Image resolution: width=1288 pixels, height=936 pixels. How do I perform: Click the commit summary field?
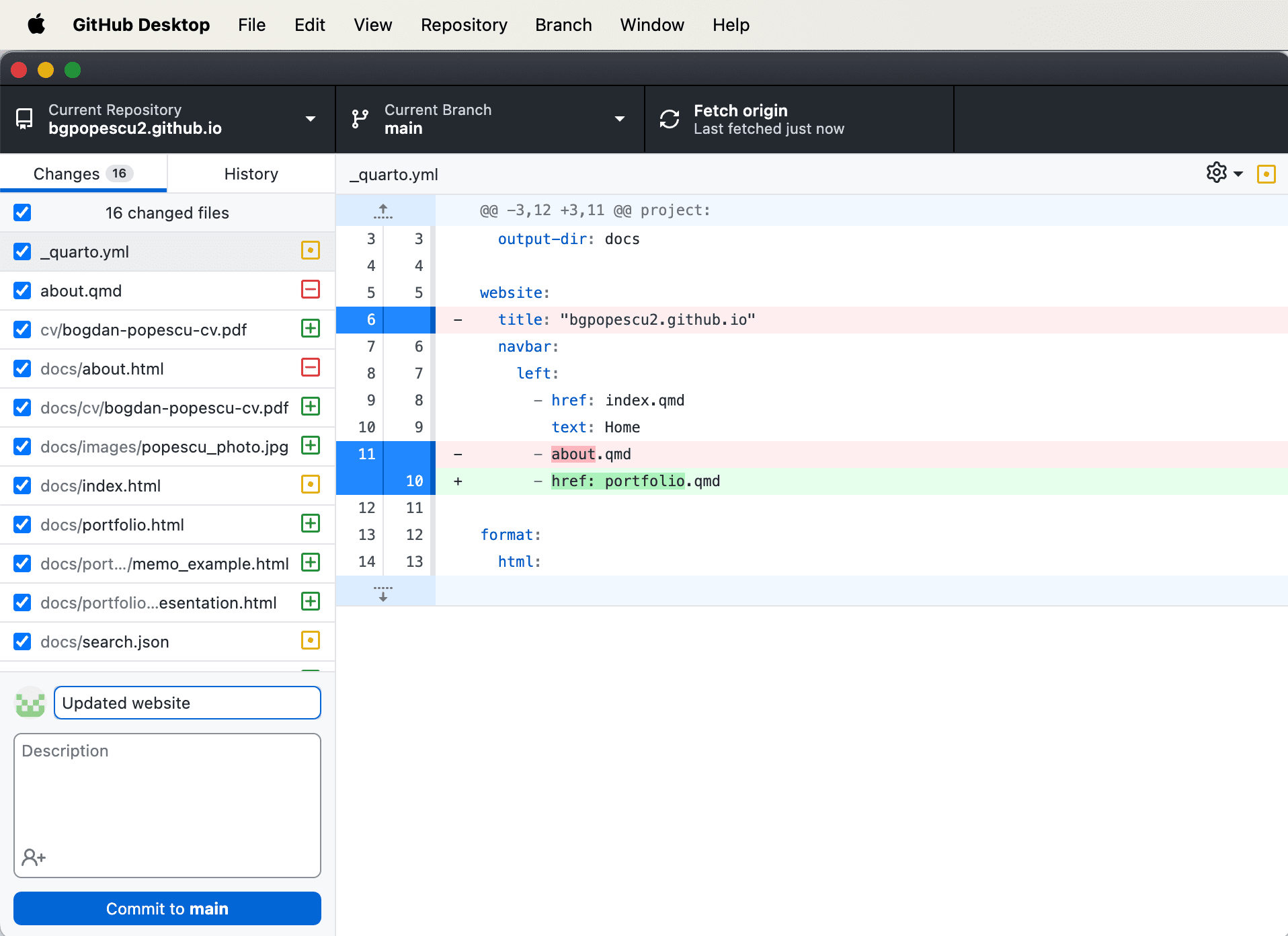click(x=187, y=703)
